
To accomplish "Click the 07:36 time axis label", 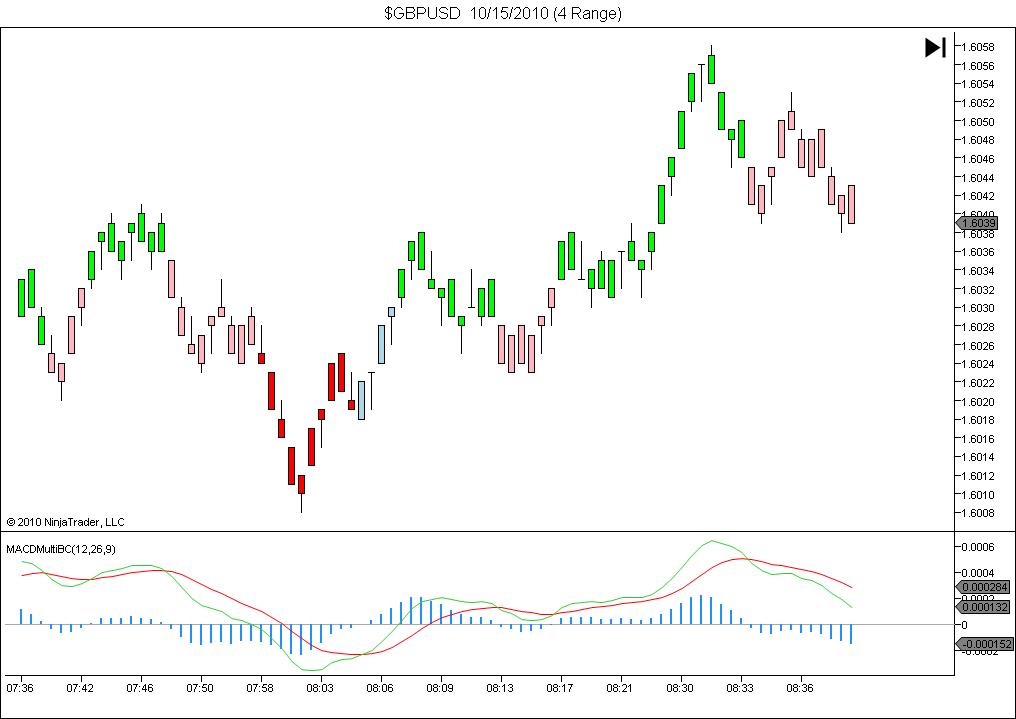I will [20, 688].
